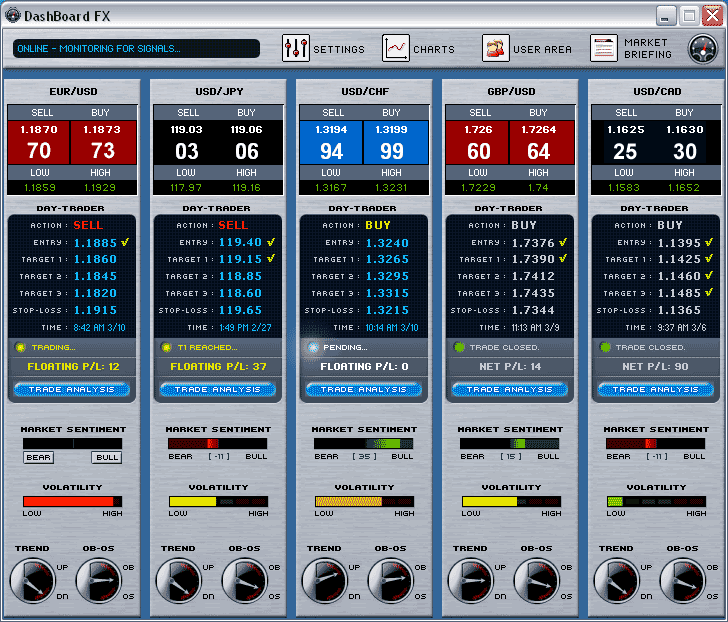
Task: Click the GBP/USD sentiment value '[ 15 ]'
Action: click(x=511, y=456)
